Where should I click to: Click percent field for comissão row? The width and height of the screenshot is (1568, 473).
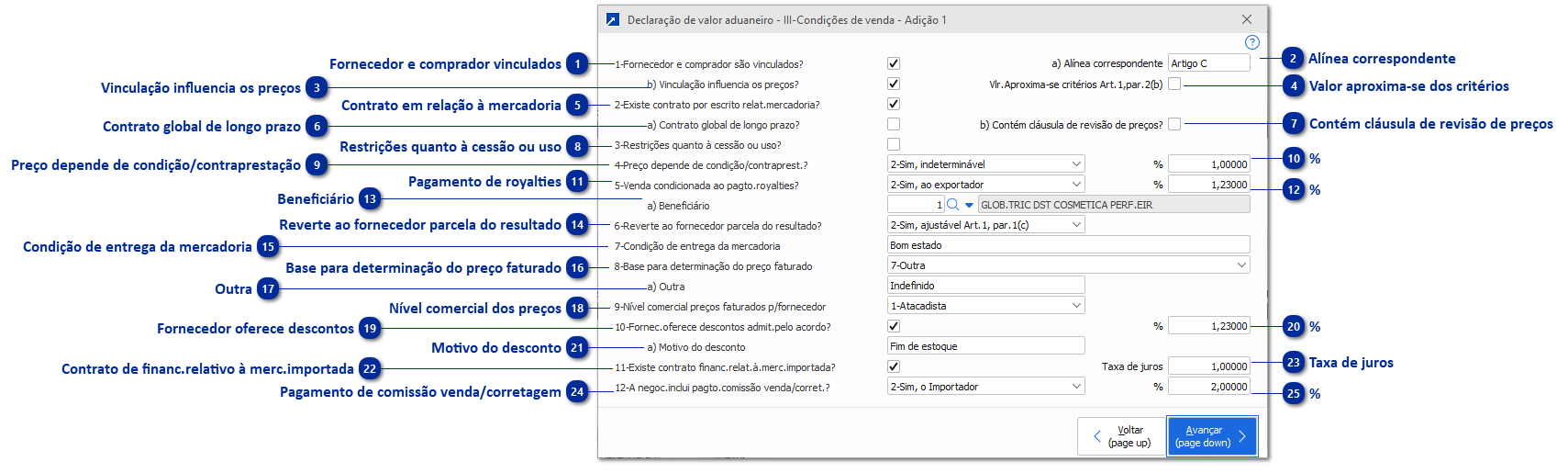tap(1209, 387)
